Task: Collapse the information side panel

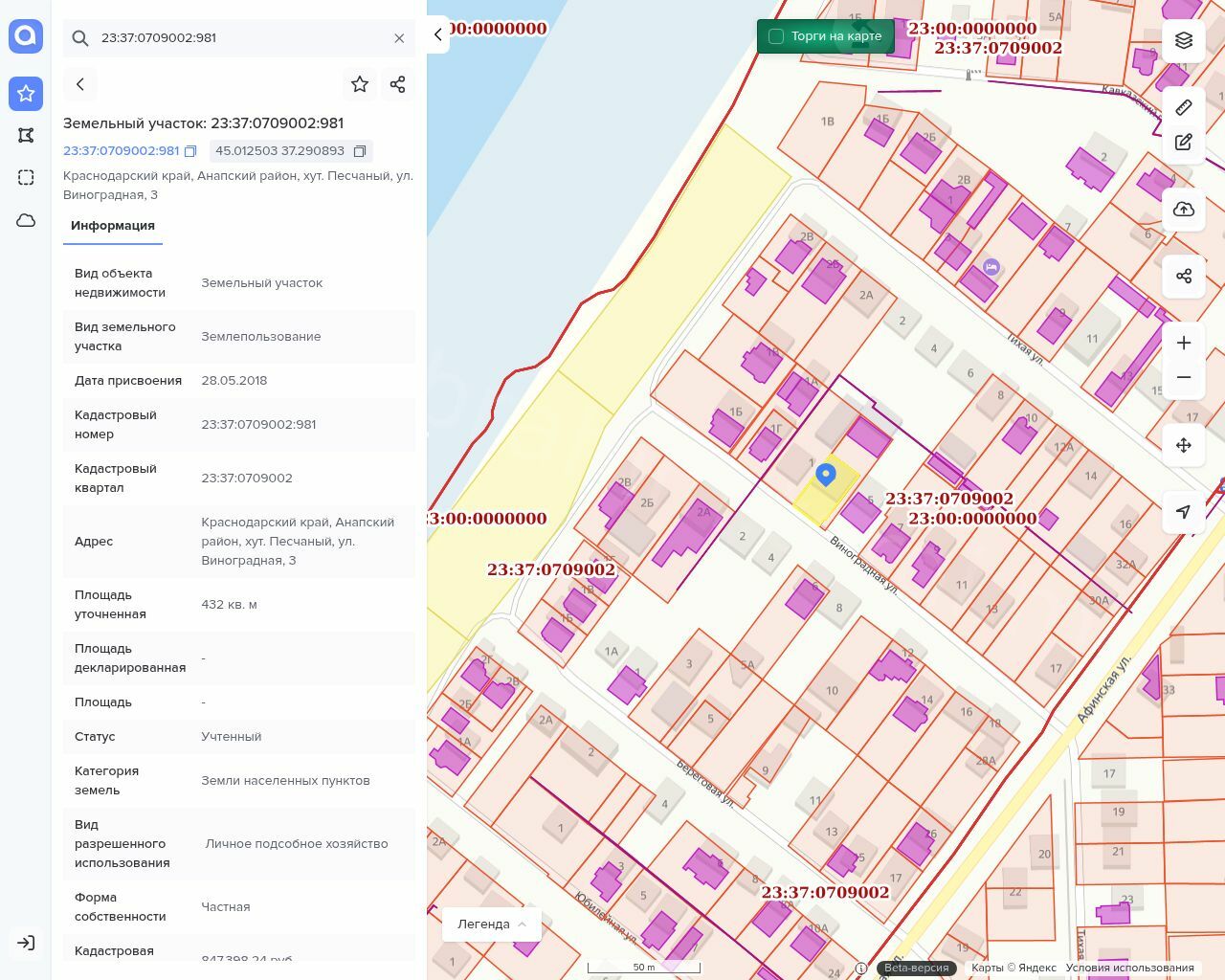Action: [x=437, y=34]
